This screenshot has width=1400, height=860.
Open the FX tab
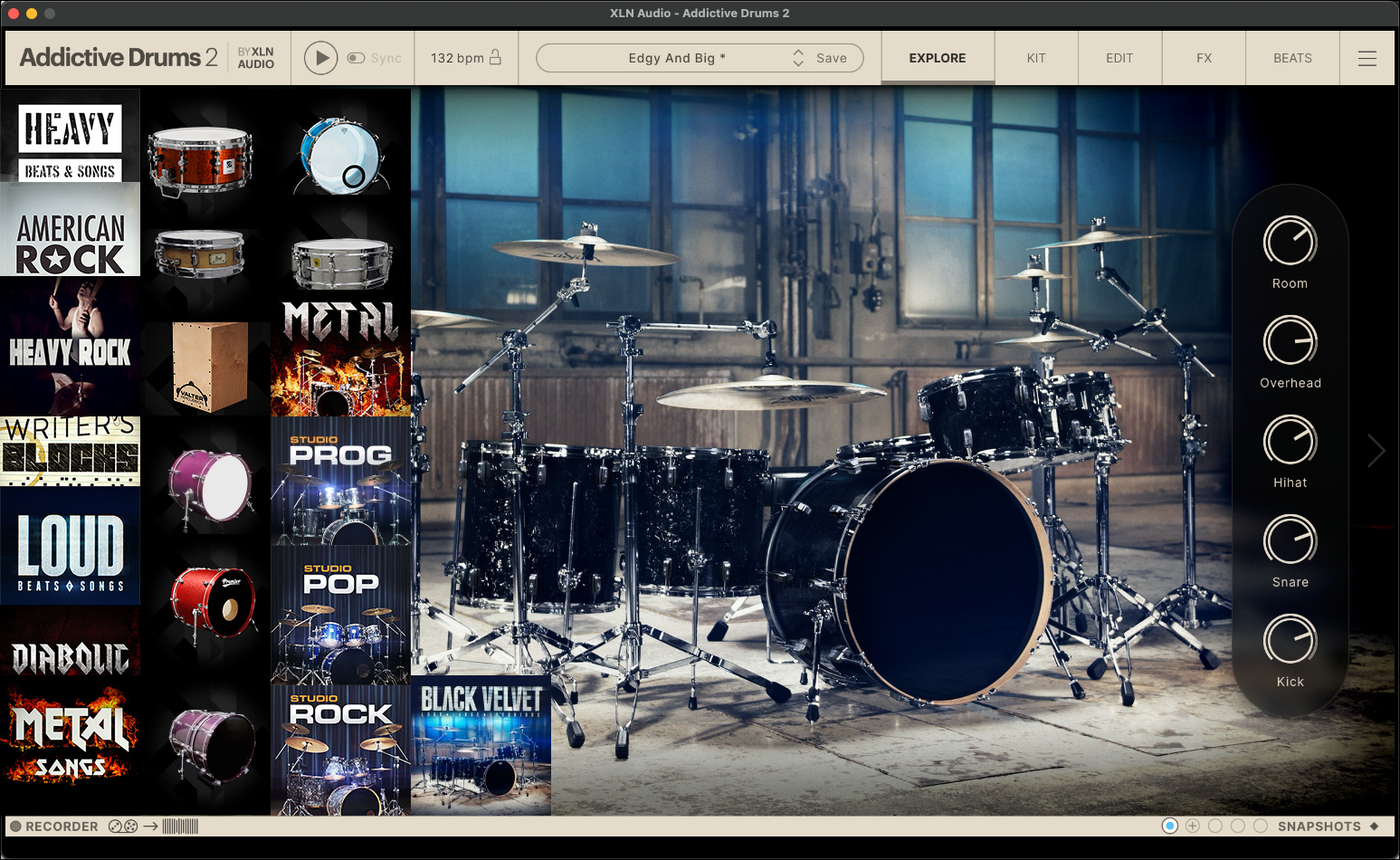click(1204, 58)
